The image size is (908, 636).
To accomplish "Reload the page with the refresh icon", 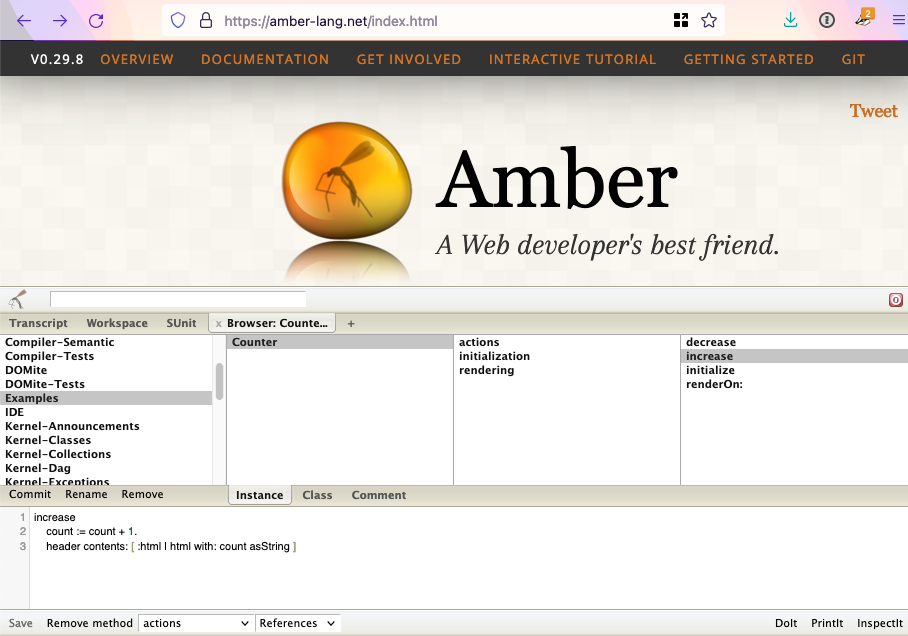I will coord(96,21).
